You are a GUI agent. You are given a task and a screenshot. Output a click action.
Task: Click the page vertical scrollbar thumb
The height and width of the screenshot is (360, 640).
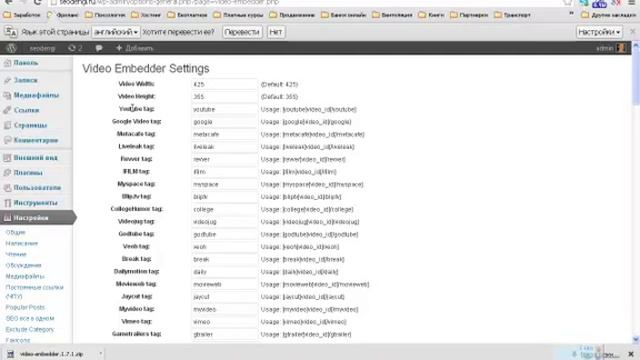pyautogui.click(x=636, y=76)
